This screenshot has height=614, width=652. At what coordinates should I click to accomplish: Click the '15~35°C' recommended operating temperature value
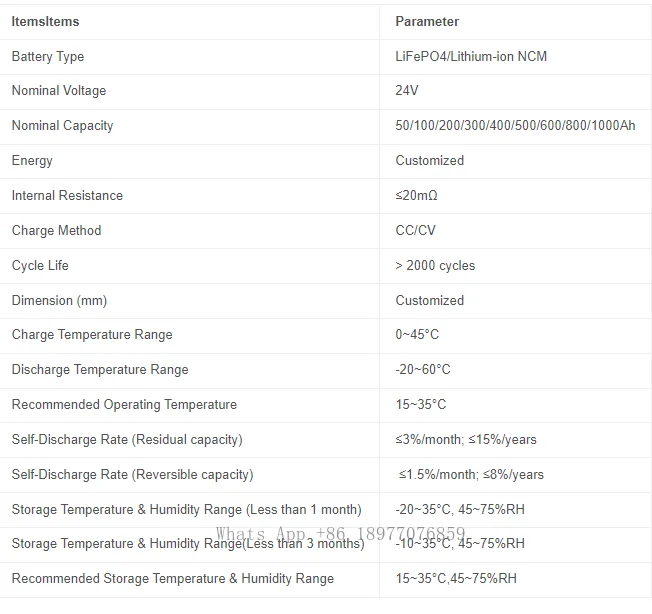tap(421, 404)
